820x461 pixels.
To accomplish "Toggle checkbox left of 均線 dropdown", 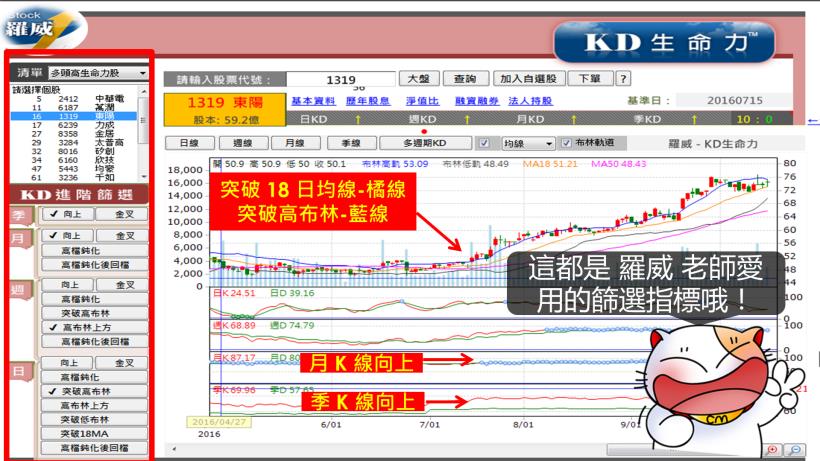I will (484, 143).
